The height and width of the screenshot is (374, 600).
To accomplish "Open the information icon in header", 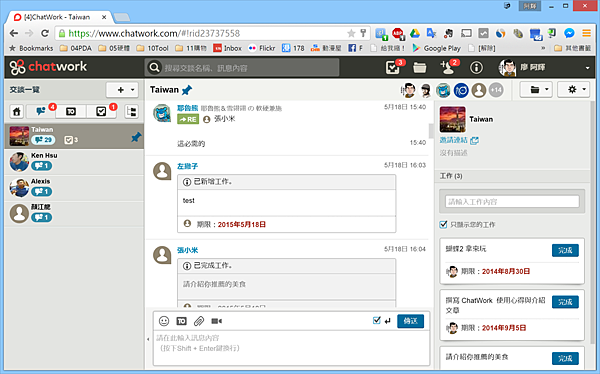I will [x=476, y=68].
